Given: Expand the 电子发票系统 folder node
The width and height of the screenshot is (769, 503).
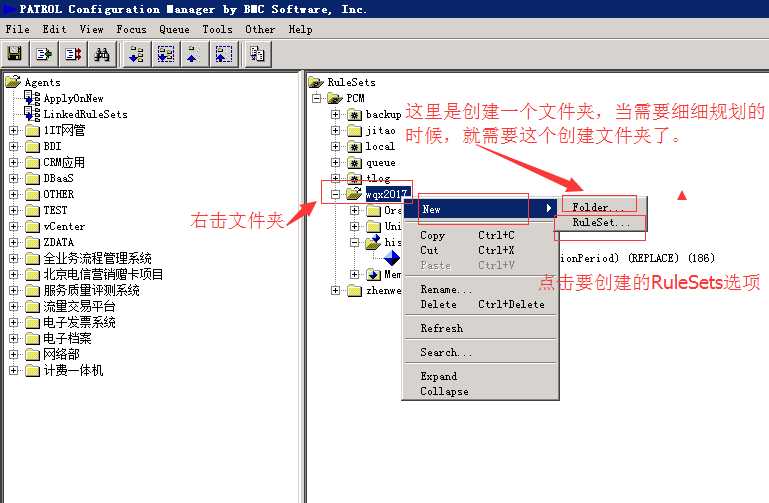Looking at the screenshot, I should tap(14, 323).
